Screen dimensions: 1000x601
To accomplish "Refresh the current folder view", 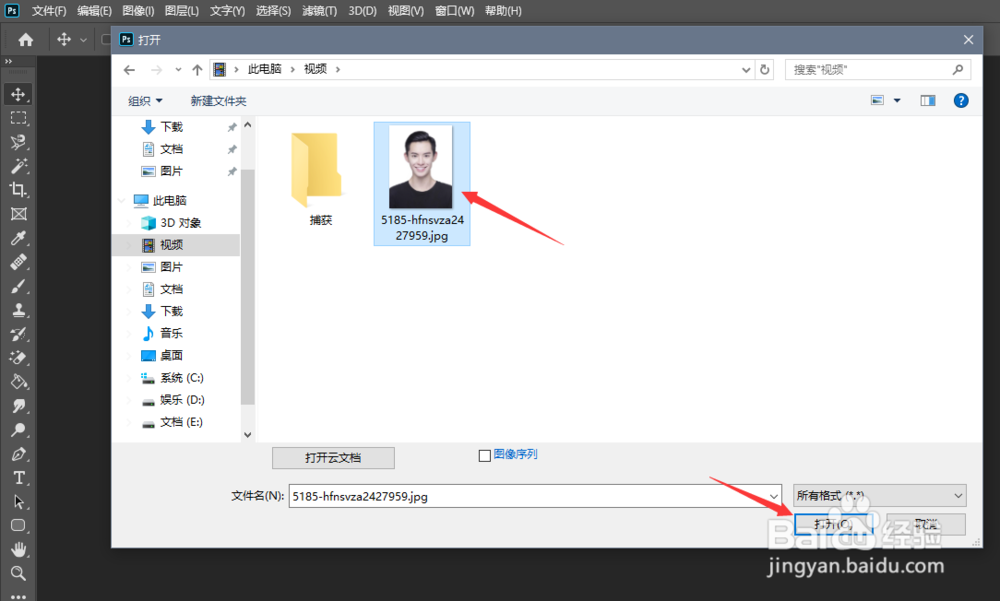I will (765, 70).
